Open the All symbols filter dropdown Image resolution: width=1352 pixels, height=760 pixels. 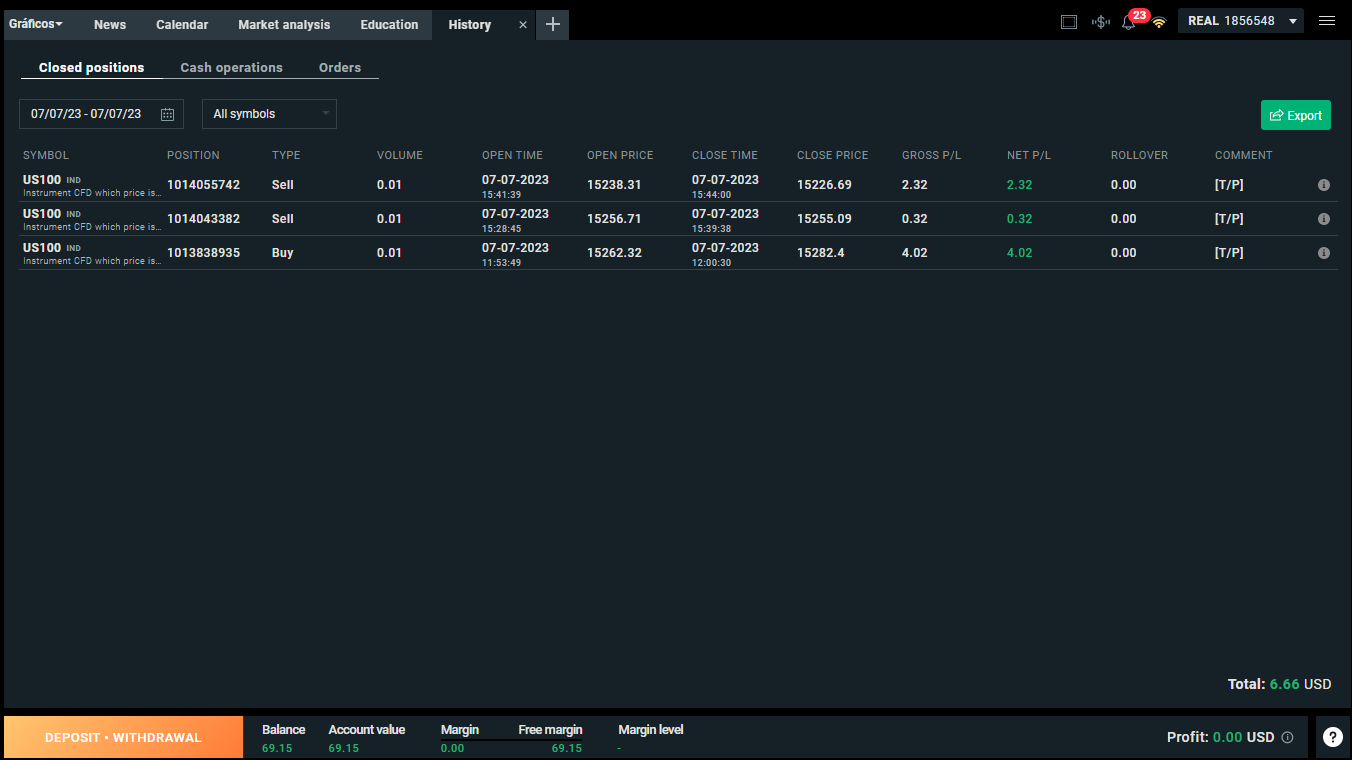(x=270, y=114)
